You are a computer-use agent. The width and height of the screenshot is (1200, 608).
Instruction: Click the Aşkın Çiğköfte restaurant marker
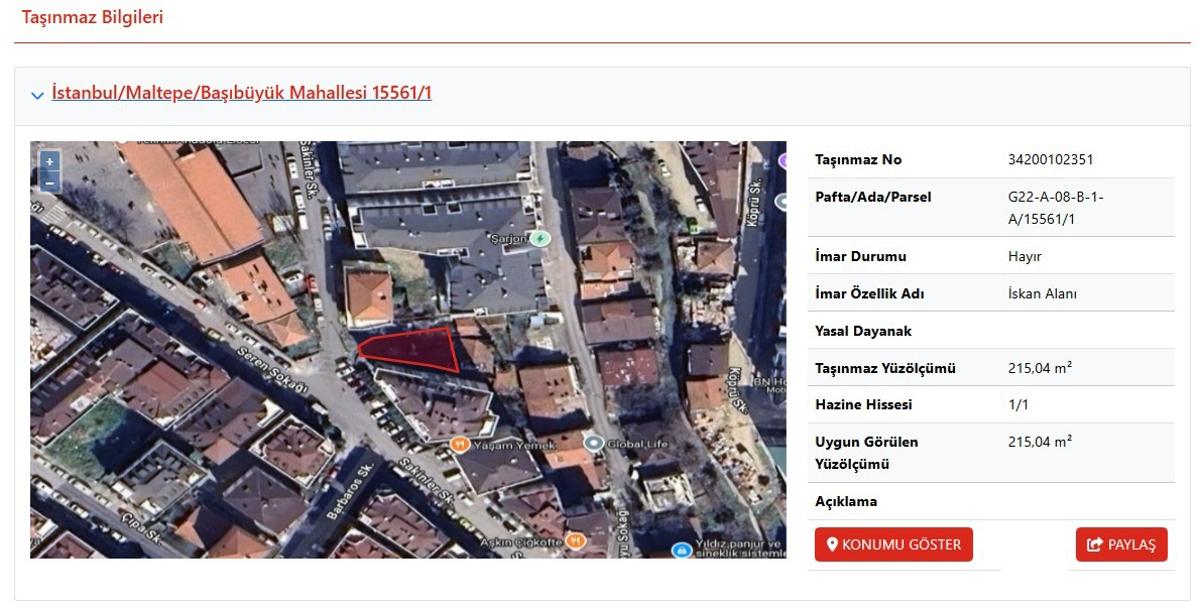[x=574, y=541]
